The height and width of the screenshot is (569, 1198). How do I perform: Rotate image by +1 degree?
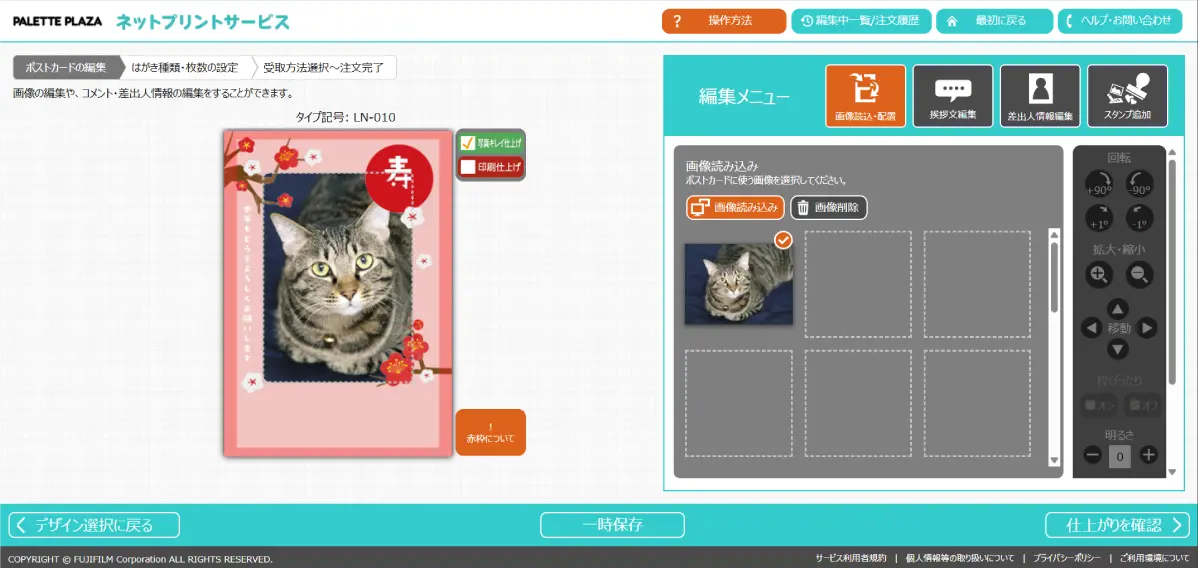[1098, 218]
